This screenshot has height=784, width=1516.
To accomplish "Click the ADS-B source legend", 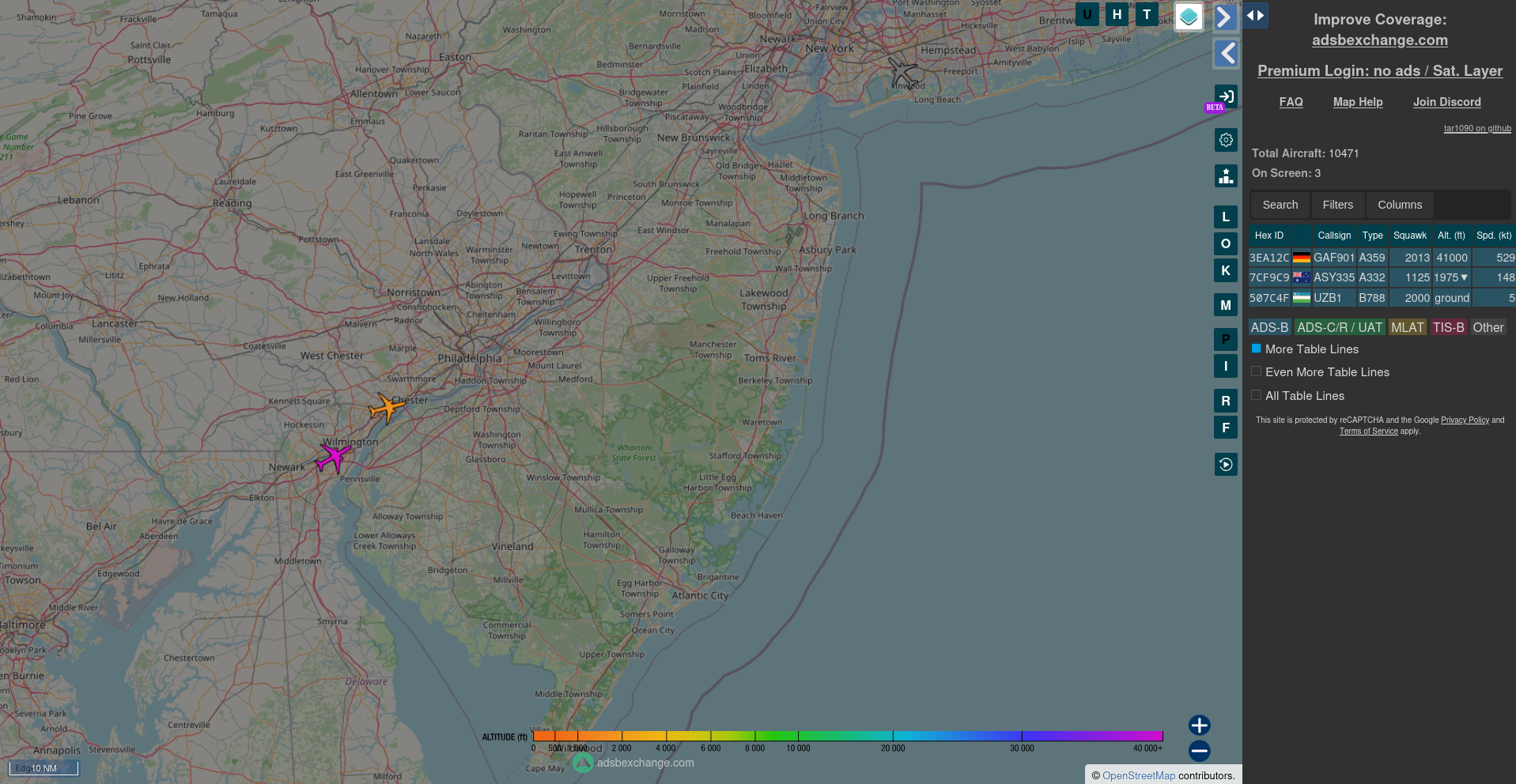I will 1269,327.
